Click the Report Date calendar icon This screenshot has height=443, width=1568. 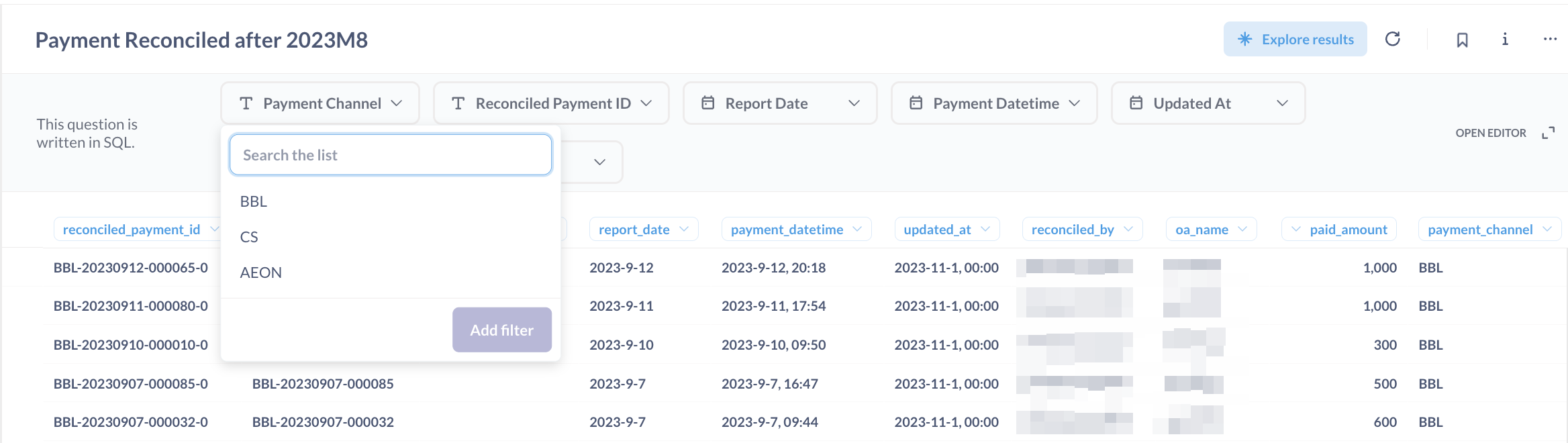click(x=708, y=103)
